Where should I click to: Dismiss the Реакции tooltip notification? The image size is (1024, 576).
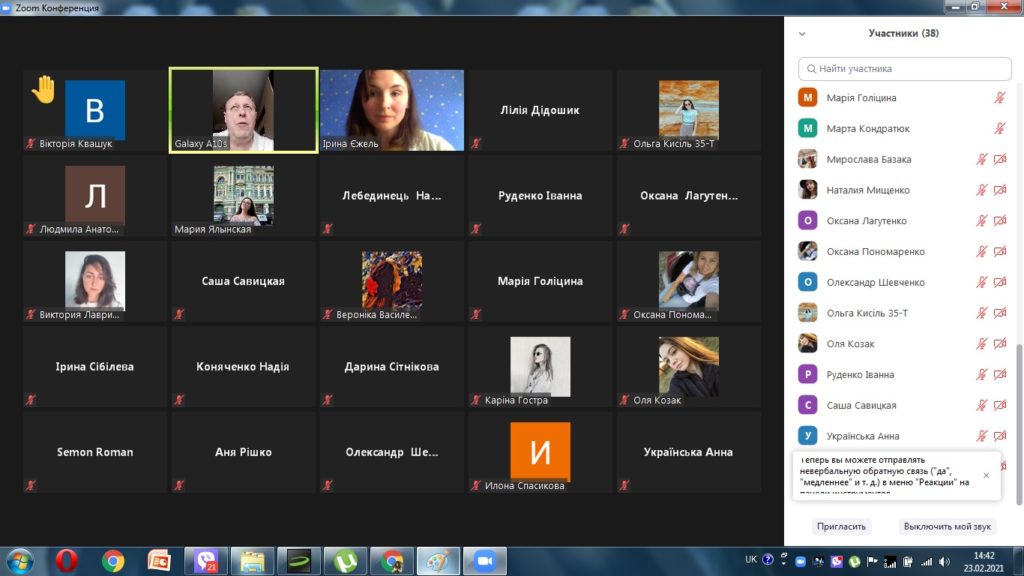[986, 475]
